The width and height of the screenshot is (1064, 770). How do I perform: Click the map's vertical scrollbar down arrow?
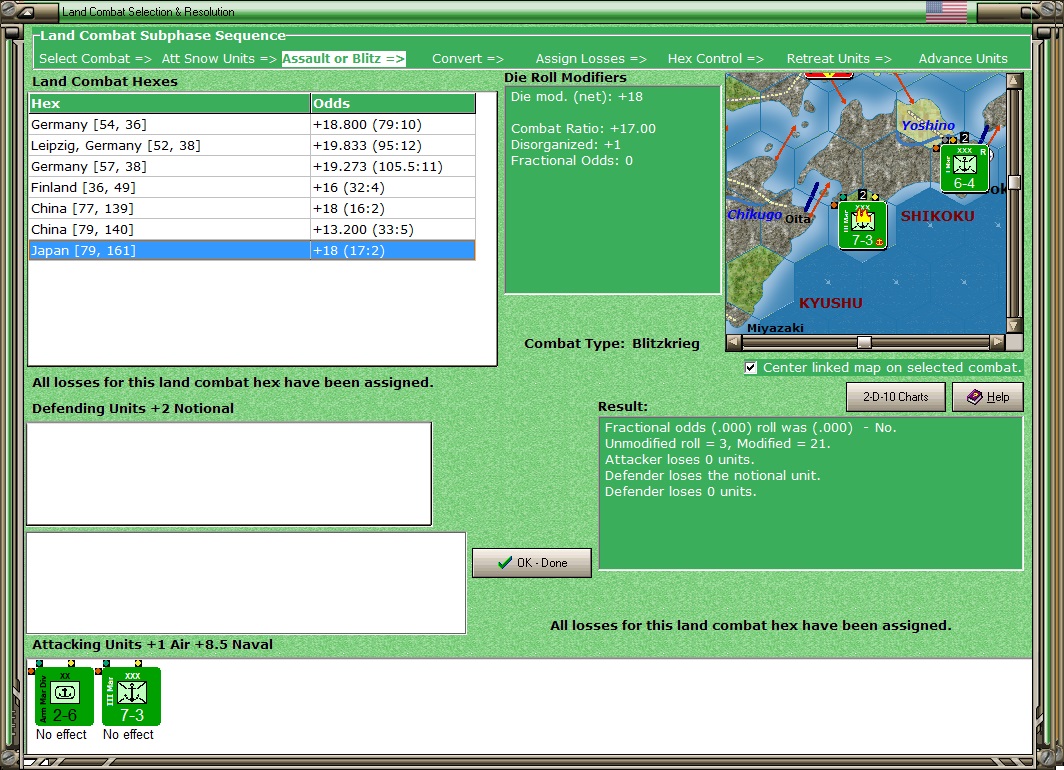[x=1014, y=326]
